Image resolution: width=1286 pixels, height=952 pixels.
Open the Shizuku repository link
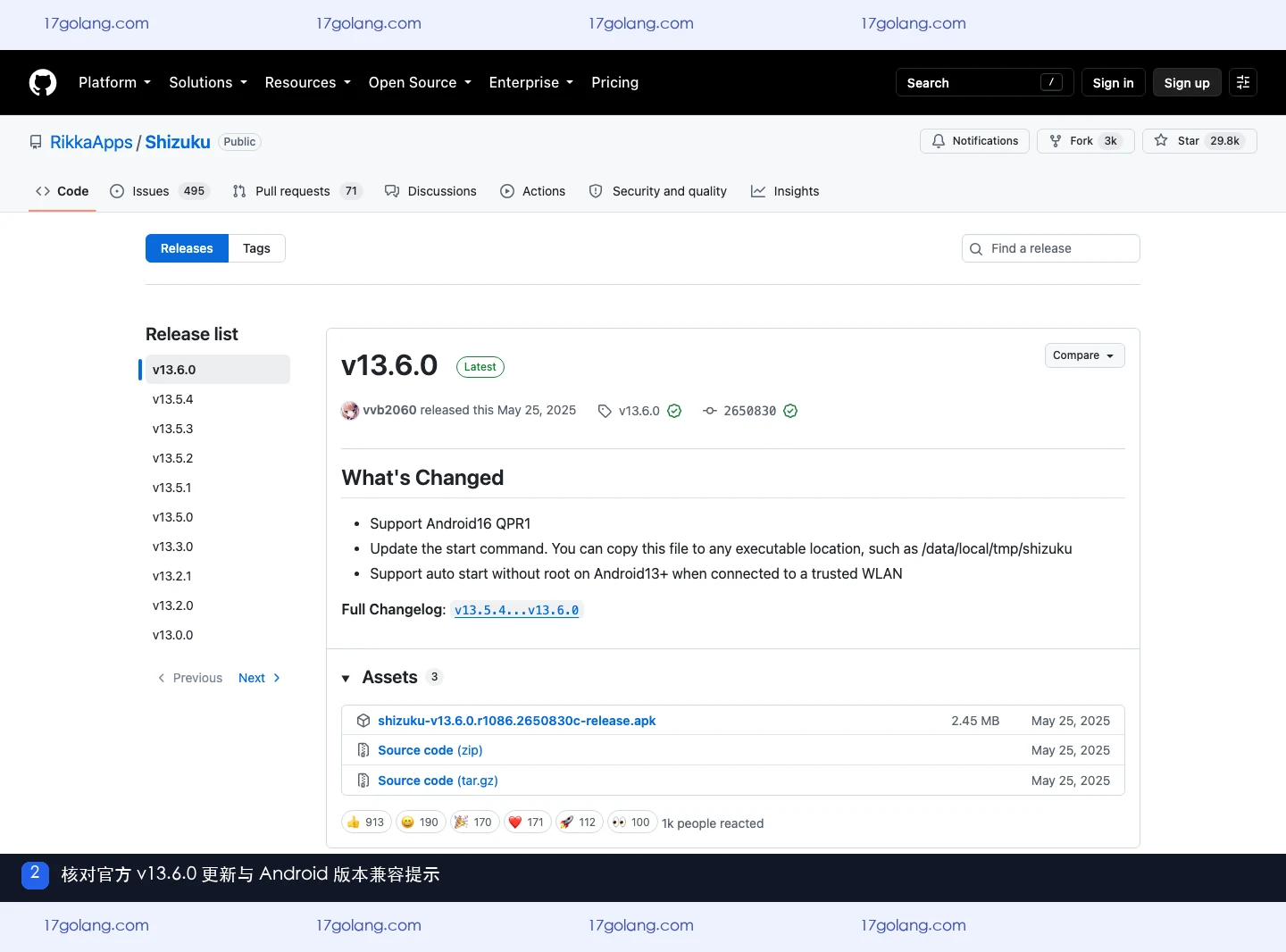click(178, 142)
